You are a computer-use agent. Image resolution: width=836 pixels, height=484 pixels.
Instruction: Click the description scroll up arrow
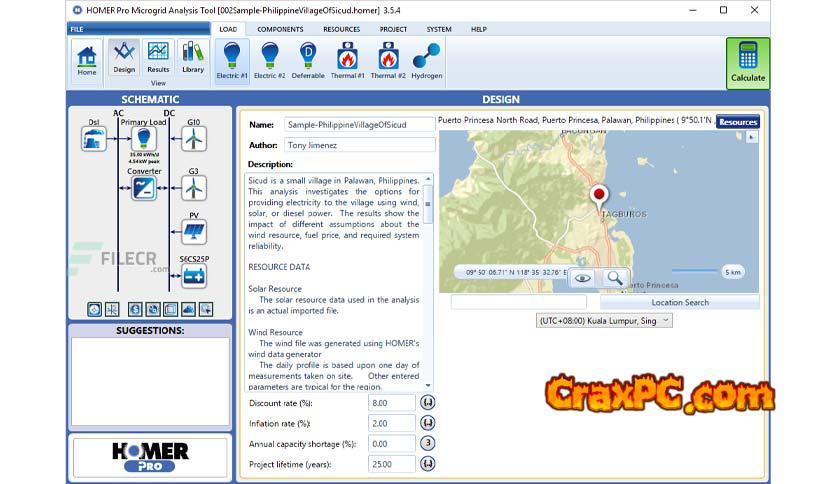tap(428, 179)
